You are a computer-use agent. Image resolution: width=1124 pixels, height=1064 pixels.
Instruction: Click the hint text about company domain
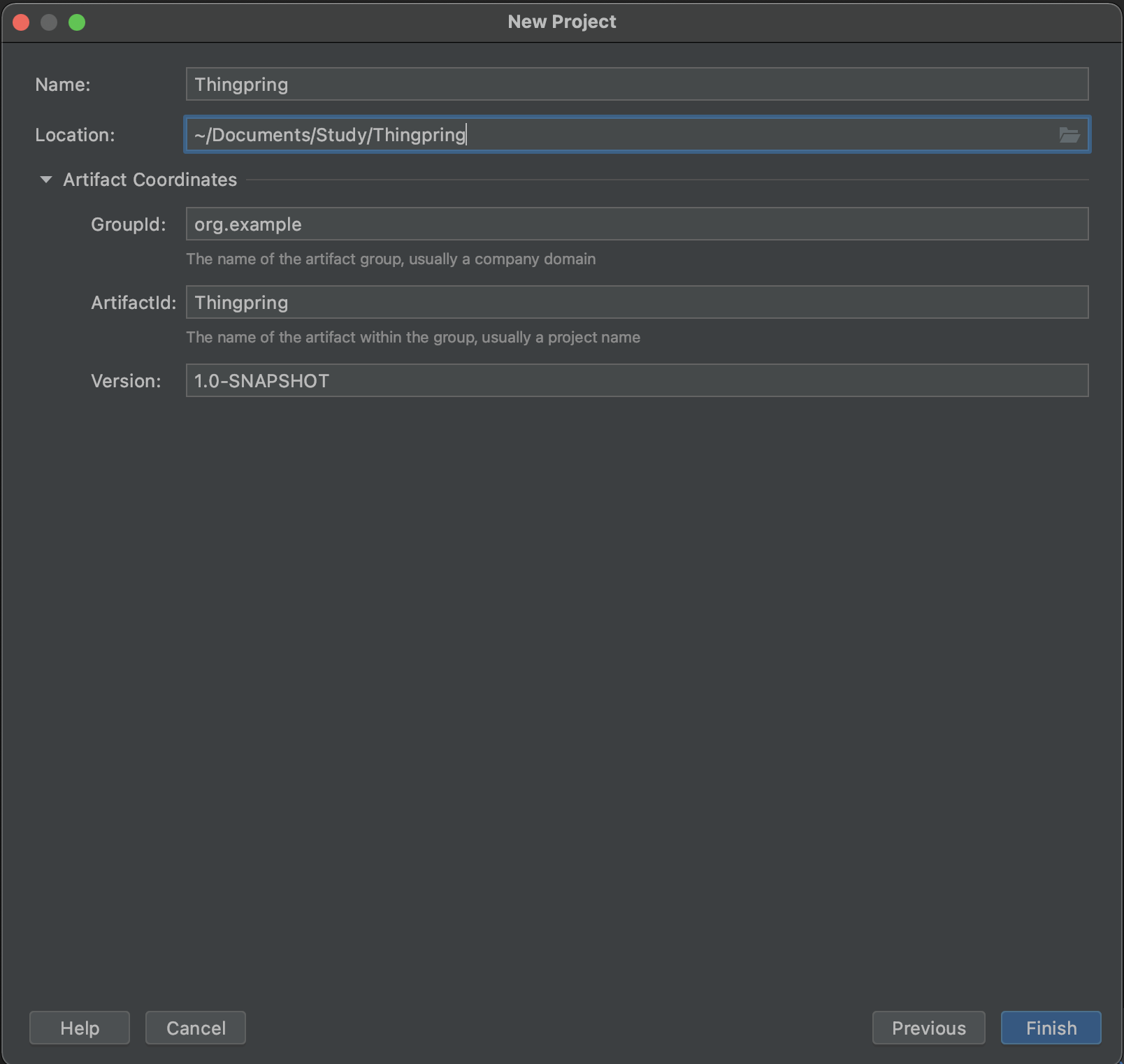[x=391, y=259]
